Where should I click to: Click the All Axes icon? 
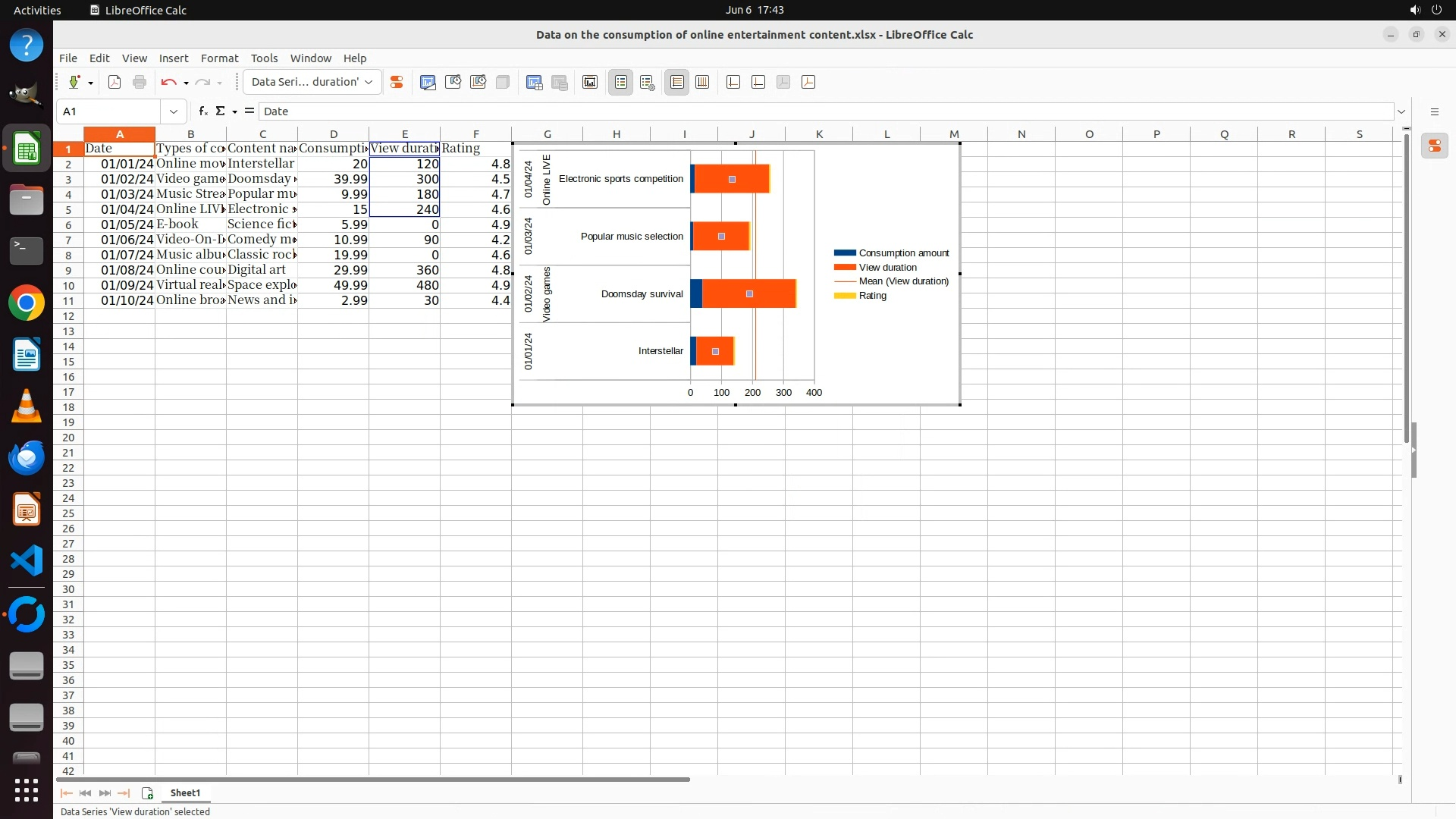coord(808,82)
